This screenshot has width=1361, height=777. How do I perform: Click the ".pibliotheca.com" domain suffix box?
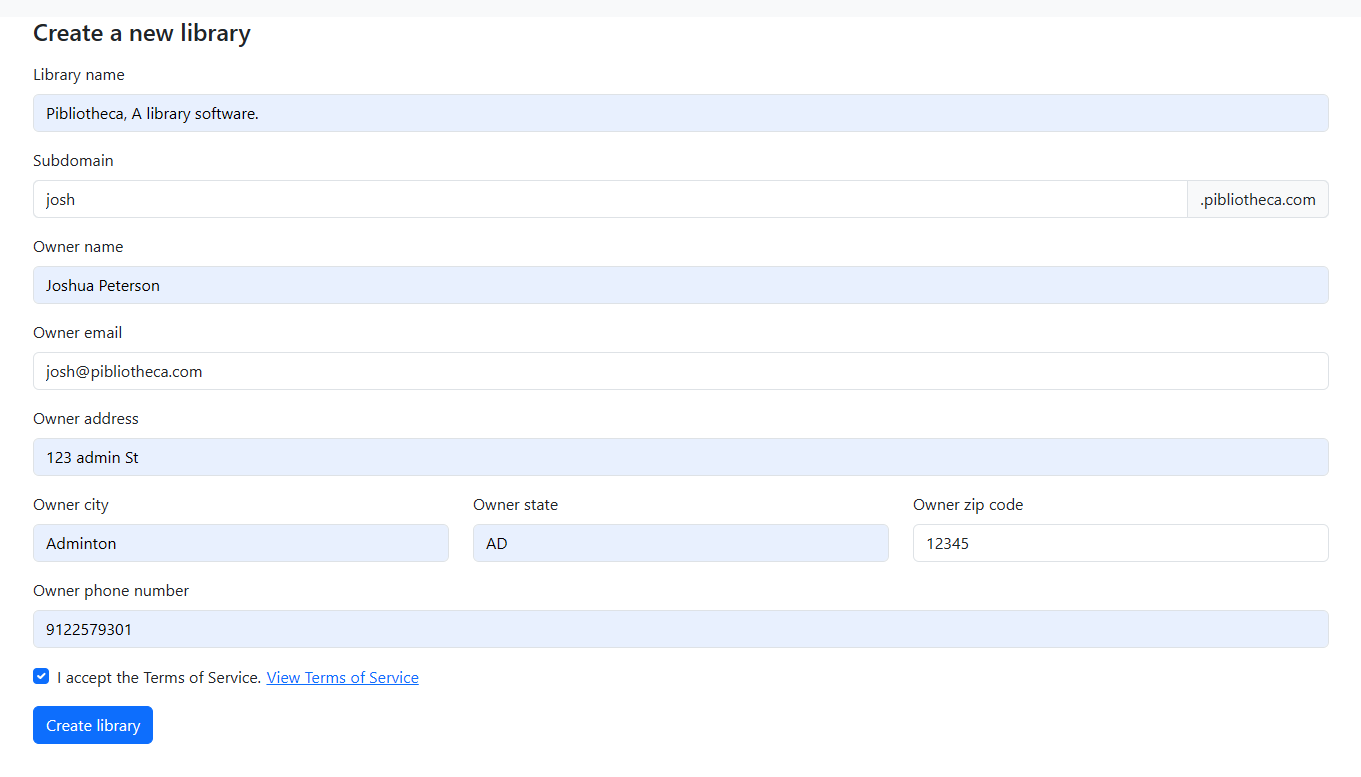(1257, 199)
